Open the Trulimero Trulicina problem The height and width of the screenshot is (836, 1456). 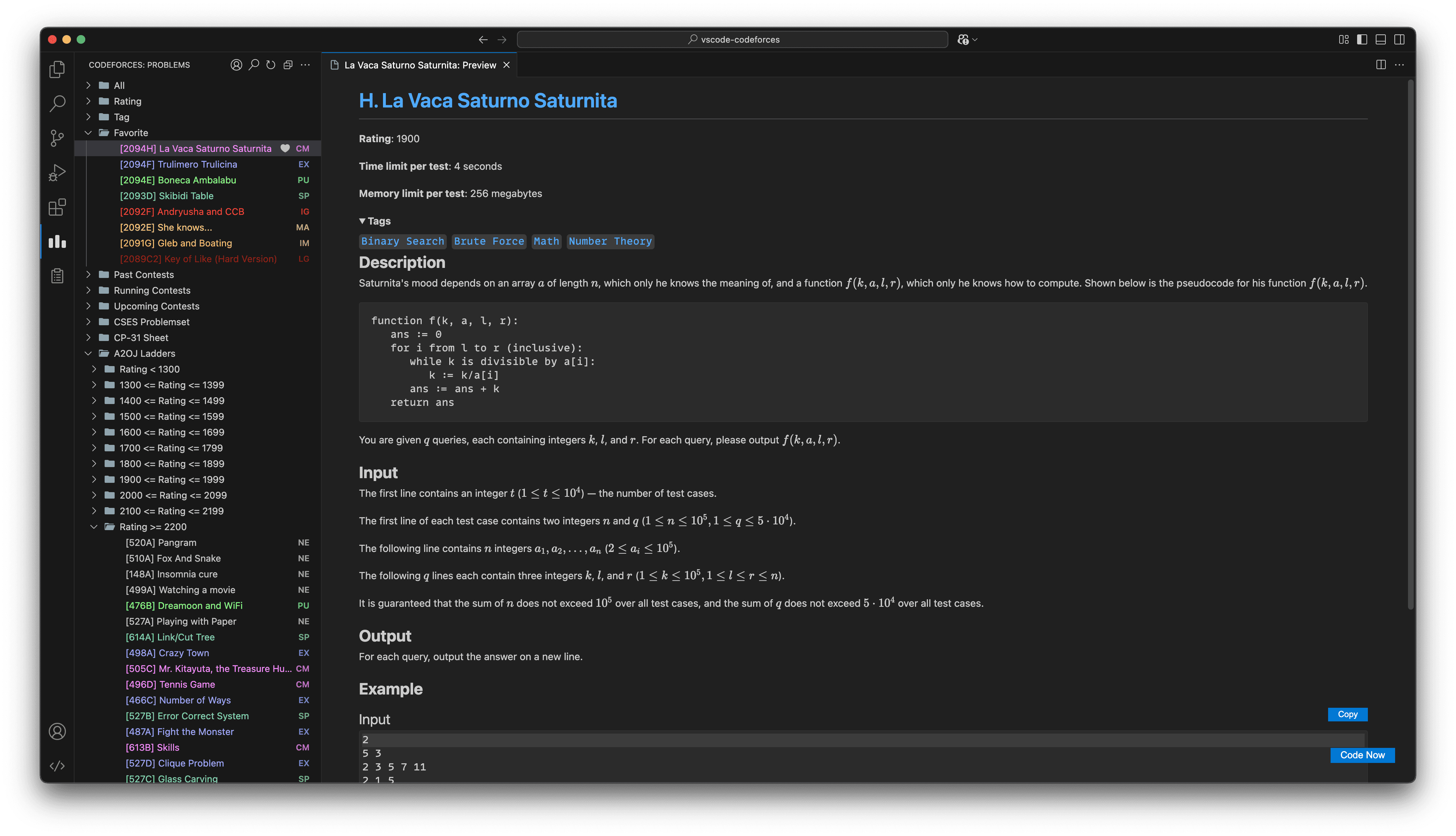click(178, 164)
